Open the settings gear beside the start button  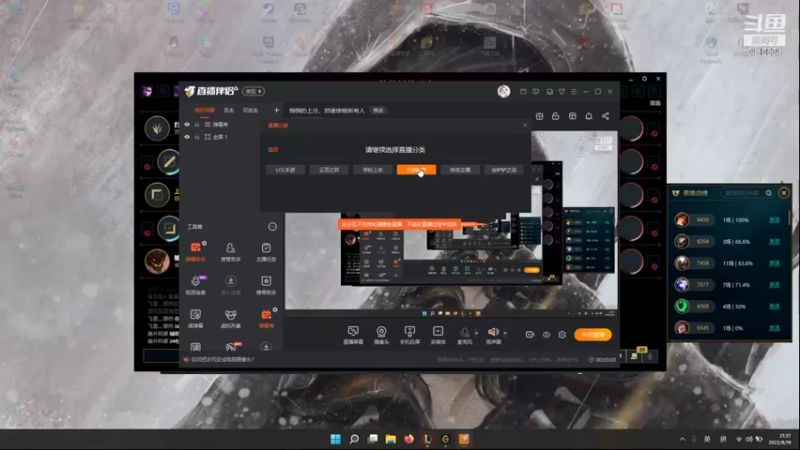[x=562, y=335]
